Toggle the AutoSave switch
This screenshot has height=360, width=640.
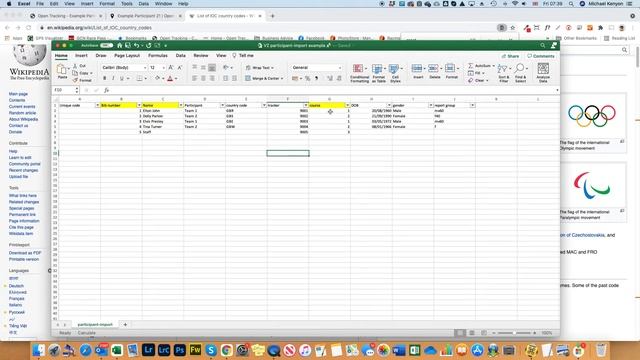click(x=107, y=45)
